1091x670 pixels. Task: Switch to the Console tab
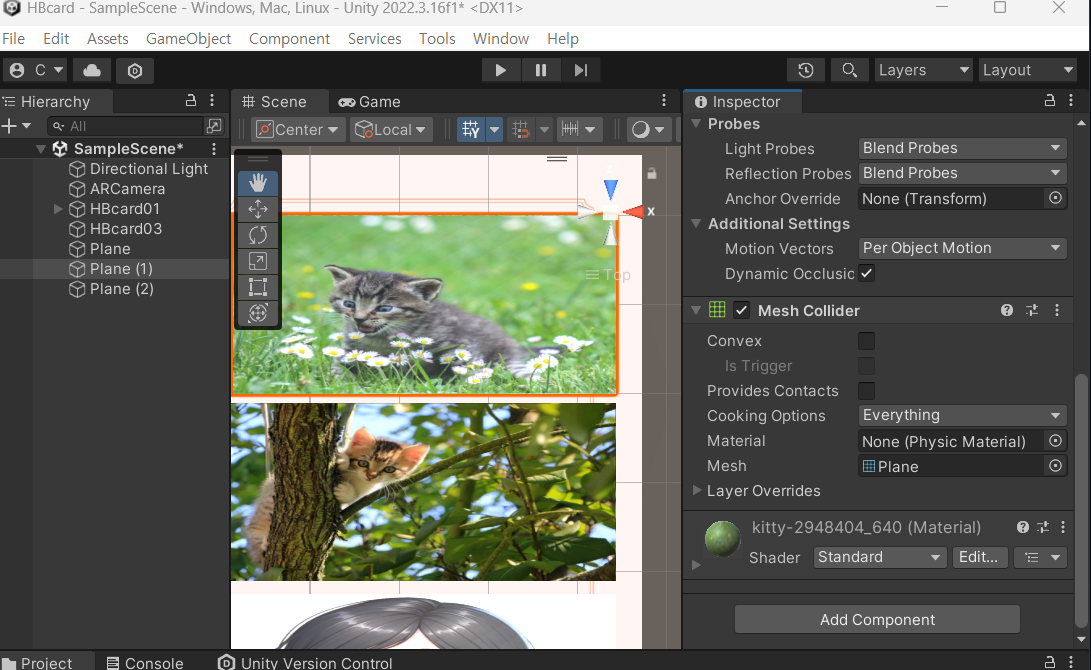[x=145, y=663]
